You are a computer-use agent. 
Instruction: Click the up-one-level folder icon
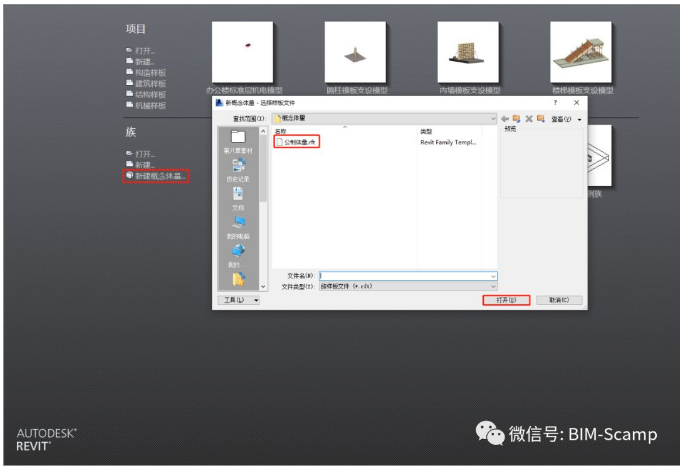coord(517,119)
